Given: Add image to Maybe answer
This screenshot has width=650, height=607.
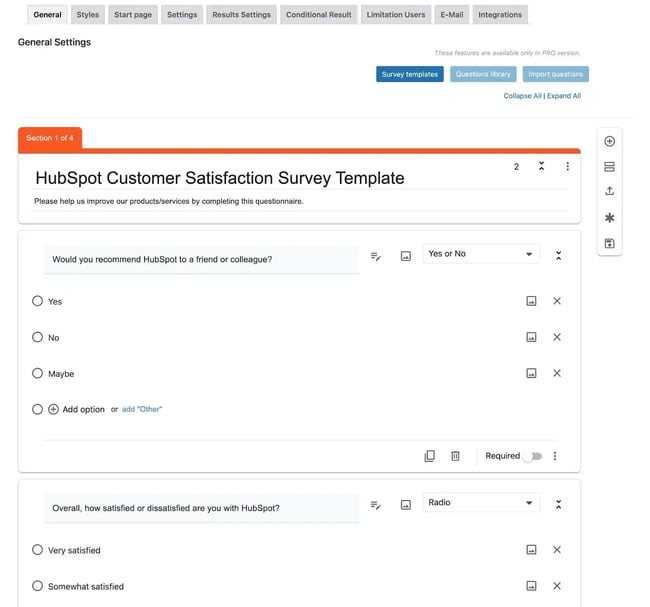Looking at the screenshot, I should [x=531, y=373].
